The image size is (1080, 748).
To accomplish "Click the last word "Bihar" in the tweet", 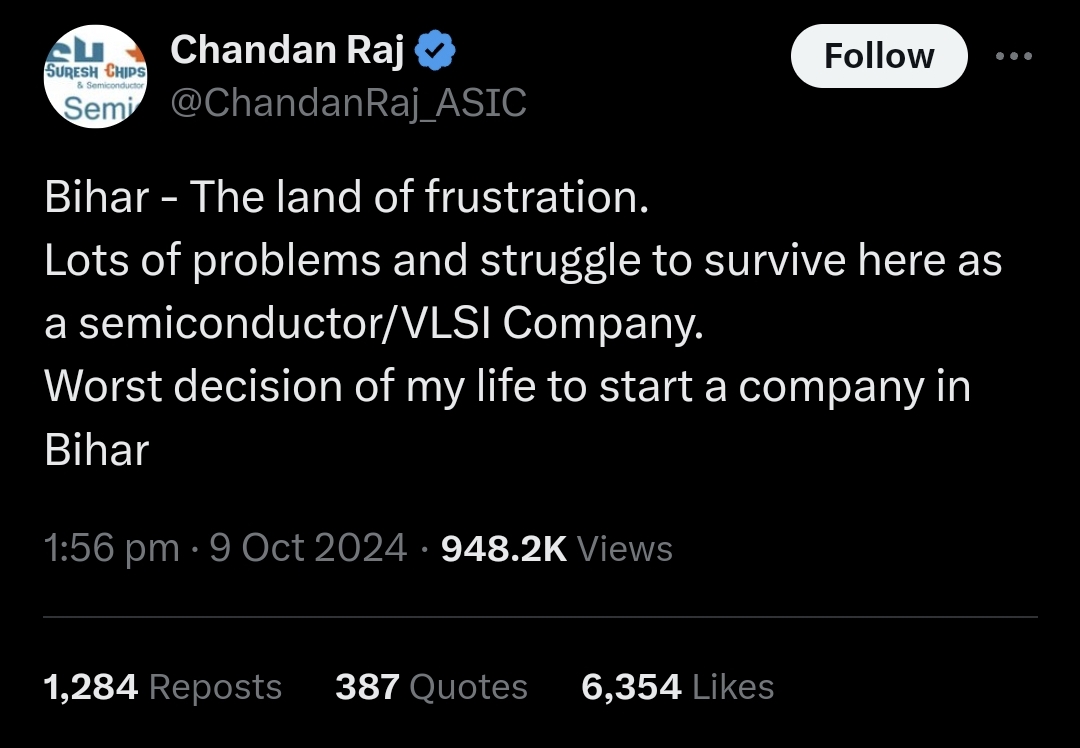I will pos(96,450).
